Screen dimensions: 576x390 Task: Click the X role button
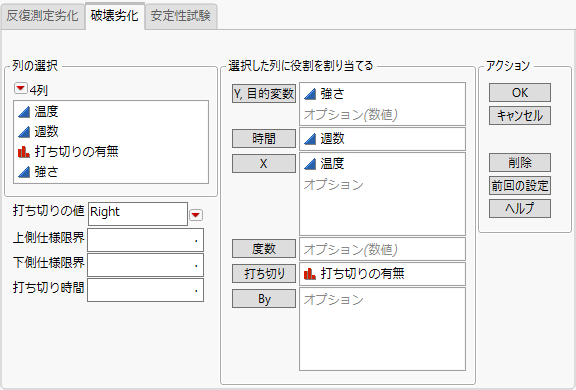pyautogui.click(x=264, y=163)
